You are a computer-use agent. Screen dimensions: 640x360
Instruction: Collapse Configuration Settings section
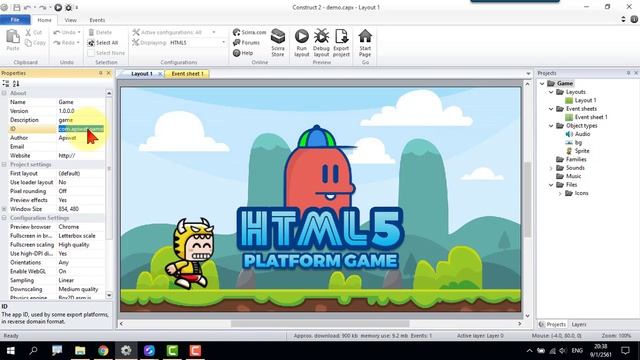pos(4,218)
